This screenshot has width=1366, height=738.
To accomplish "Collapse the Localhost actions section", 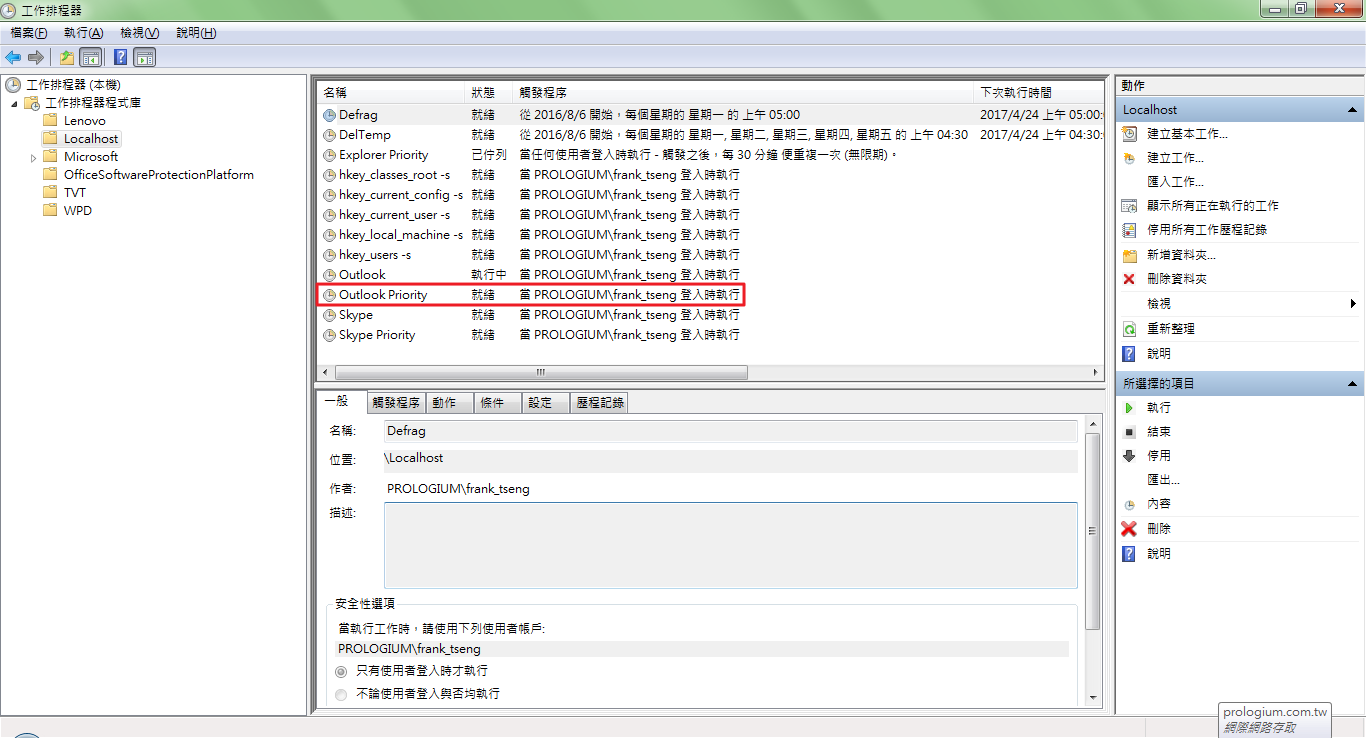I will coord(1352,110).
